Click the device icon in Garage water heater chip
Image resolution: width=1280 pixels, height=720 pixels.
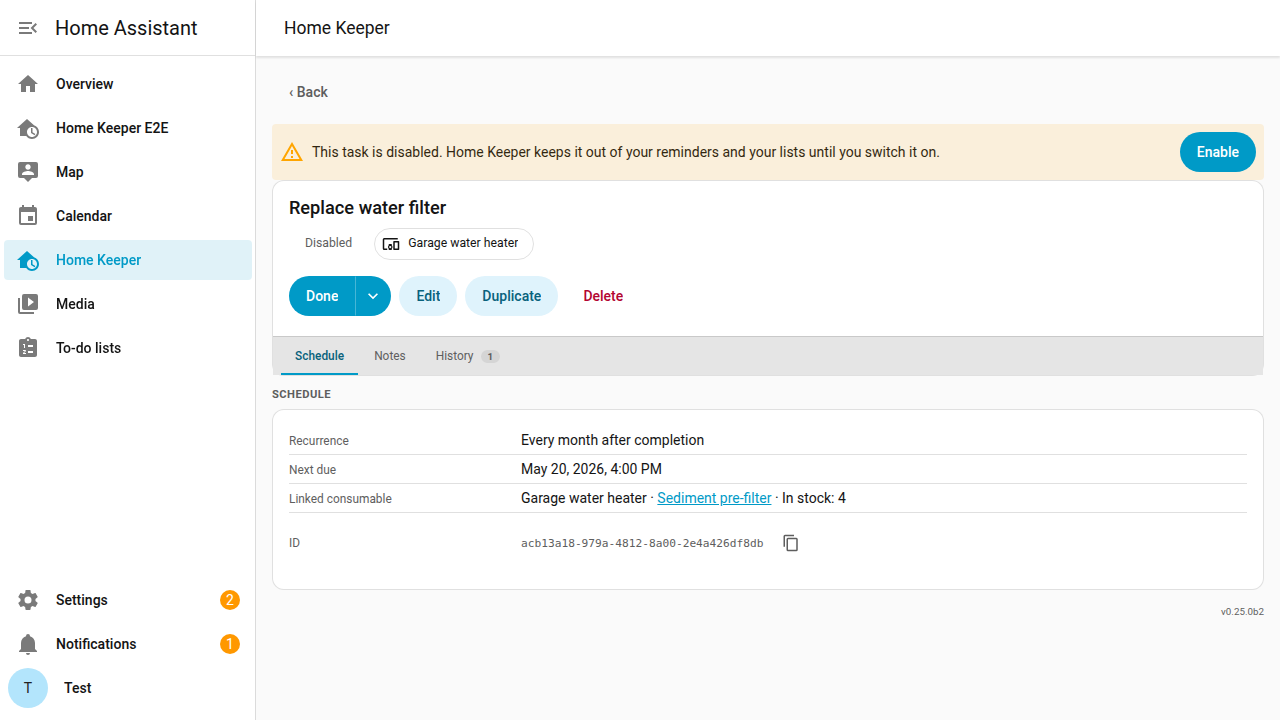[392, 244]
